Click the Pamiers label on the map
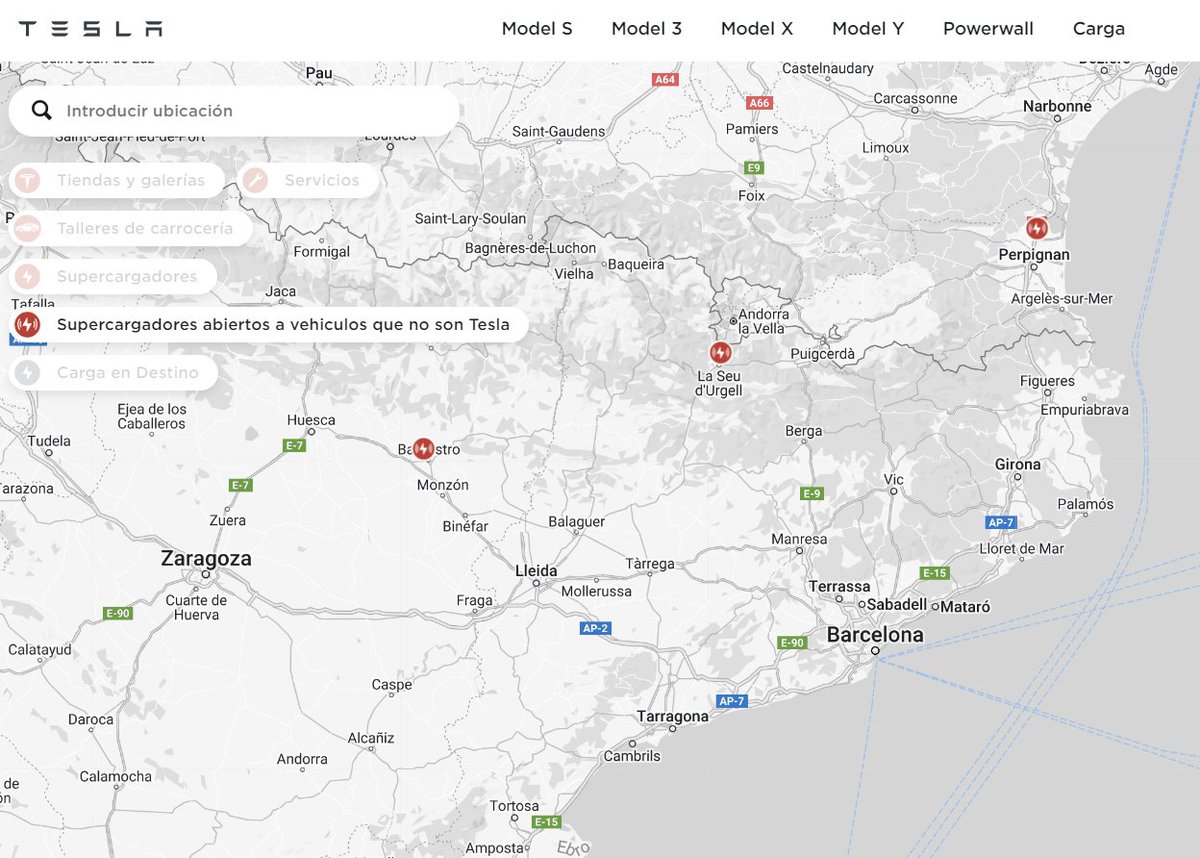The image size is (1200, 858). [752, 129]
